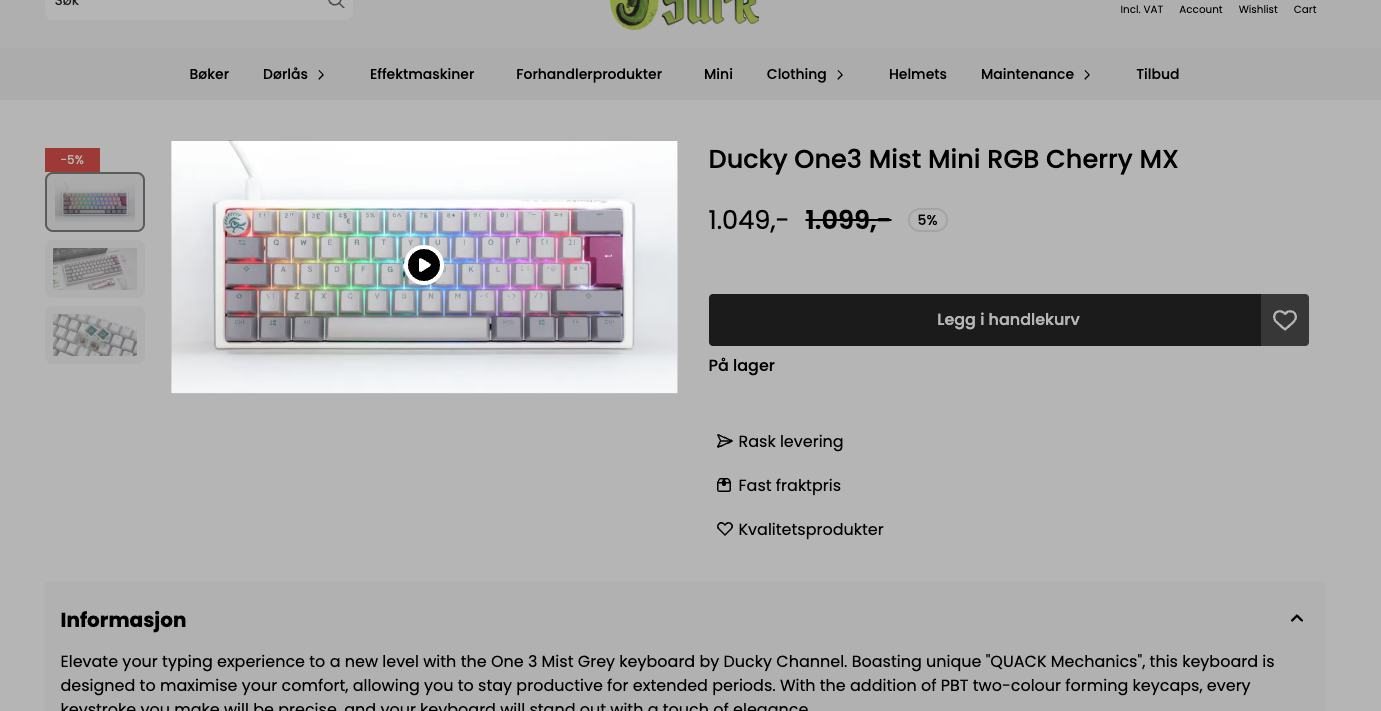Select the second keyboard thumbnail

[95, 269]
